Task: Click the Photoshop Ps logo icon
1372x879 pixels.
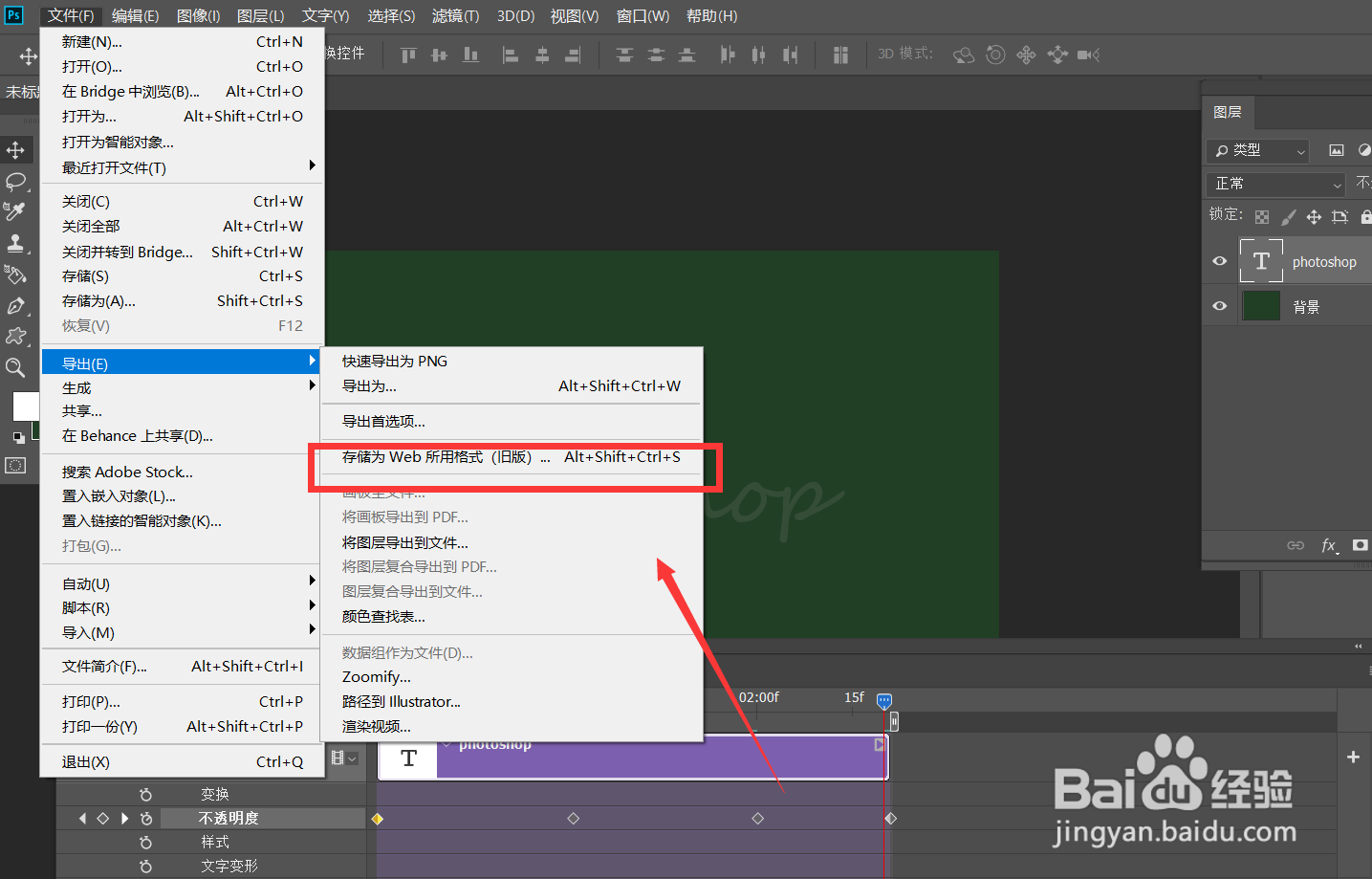Action: click(13, 14)
